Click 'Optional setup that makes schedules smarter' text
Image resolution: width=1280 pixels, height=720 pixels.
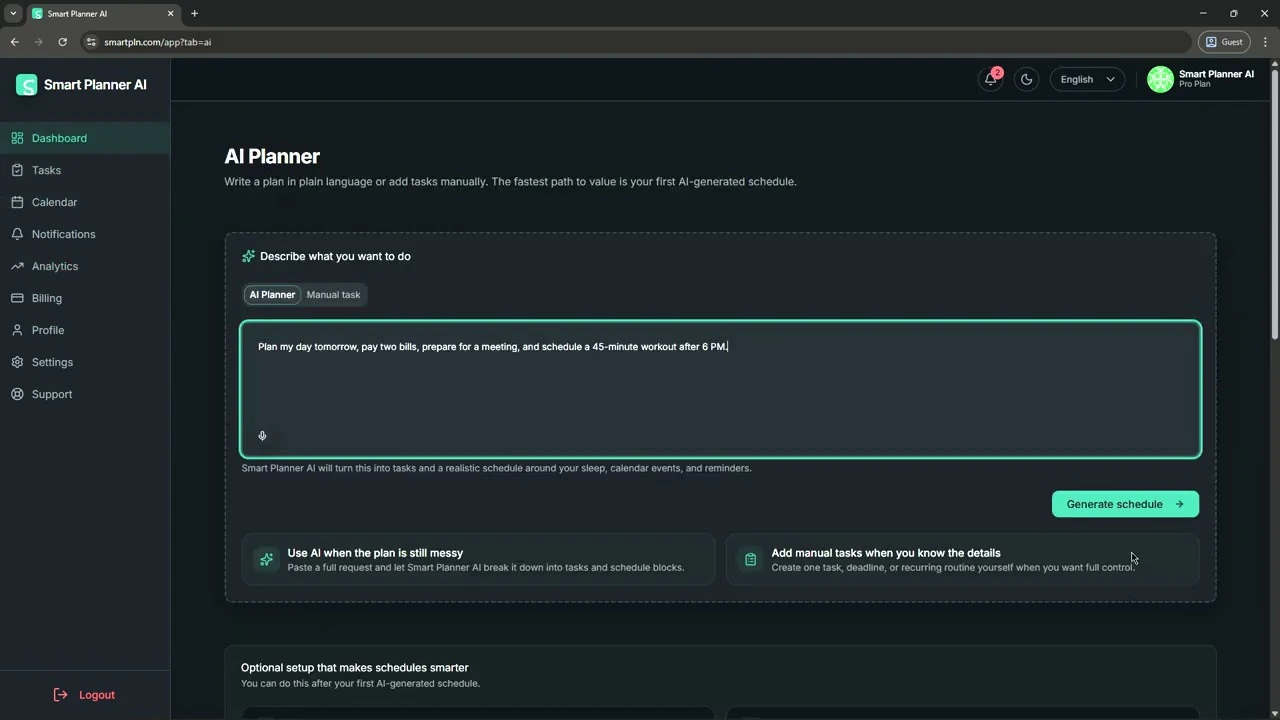click(x=355, y=667)
